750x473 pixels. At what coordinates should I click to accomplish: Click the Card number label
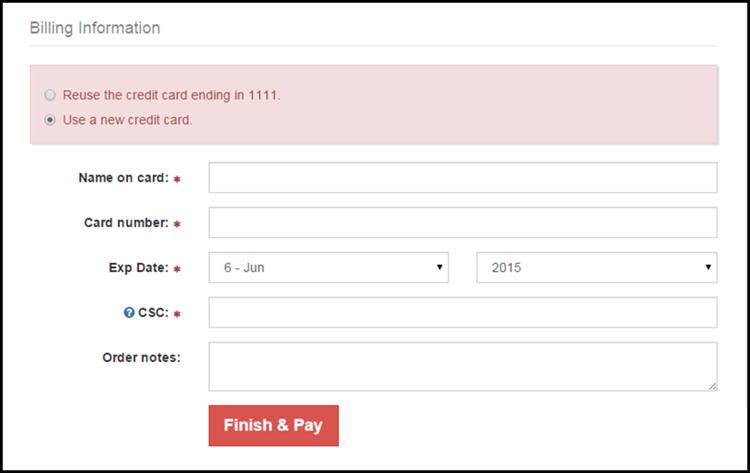(126, 223)
